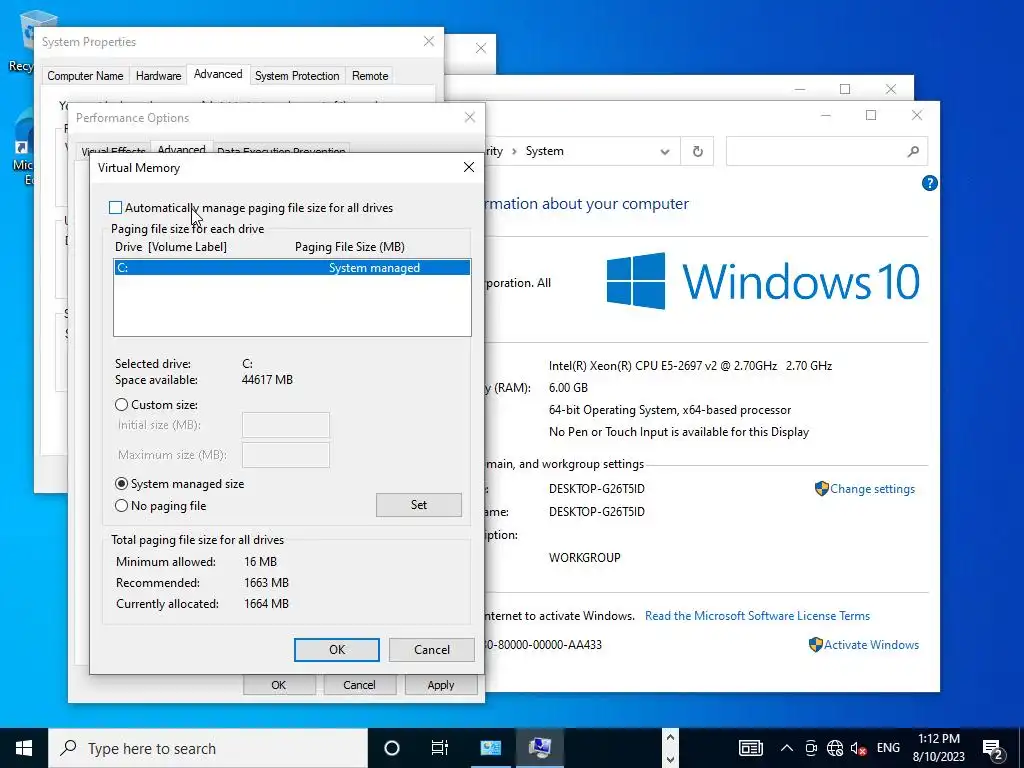Screen dimensions: 1024x768
Task: Open Data Execution Prevention tab
Action: point(281,150)
